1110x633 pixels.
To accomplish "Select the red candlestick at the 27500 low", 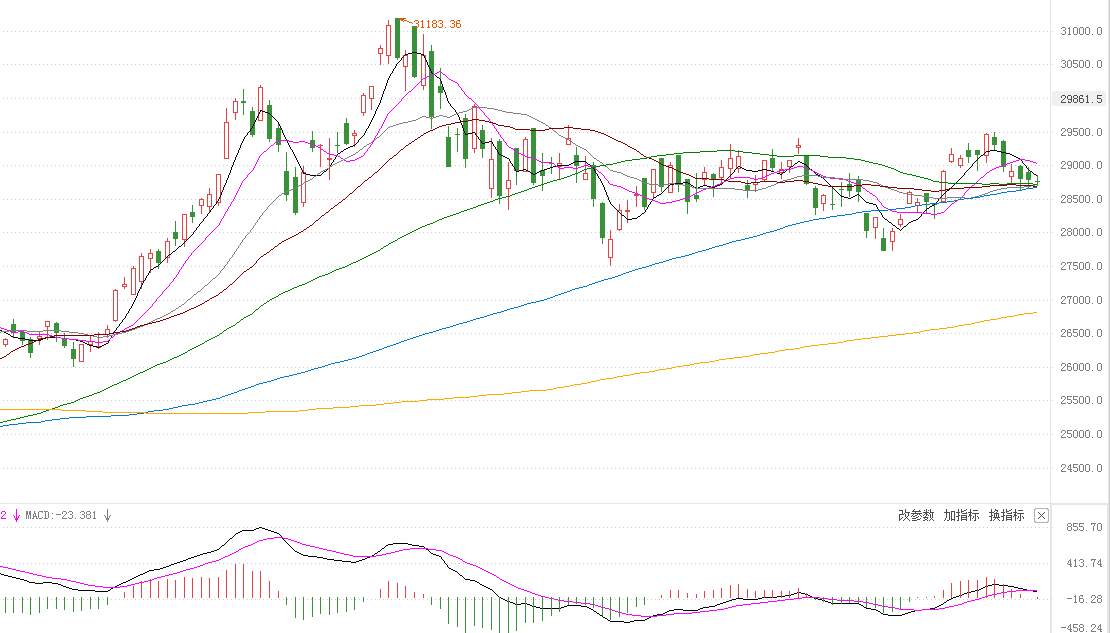I will pyautogui.click(x=610, y=249).
